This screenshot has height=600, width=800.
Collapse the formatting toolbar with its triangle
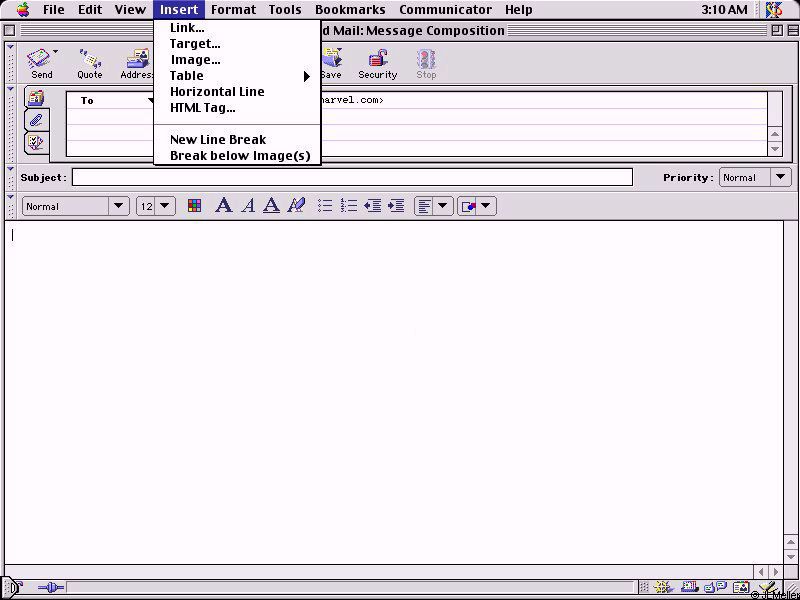(11, 196)
